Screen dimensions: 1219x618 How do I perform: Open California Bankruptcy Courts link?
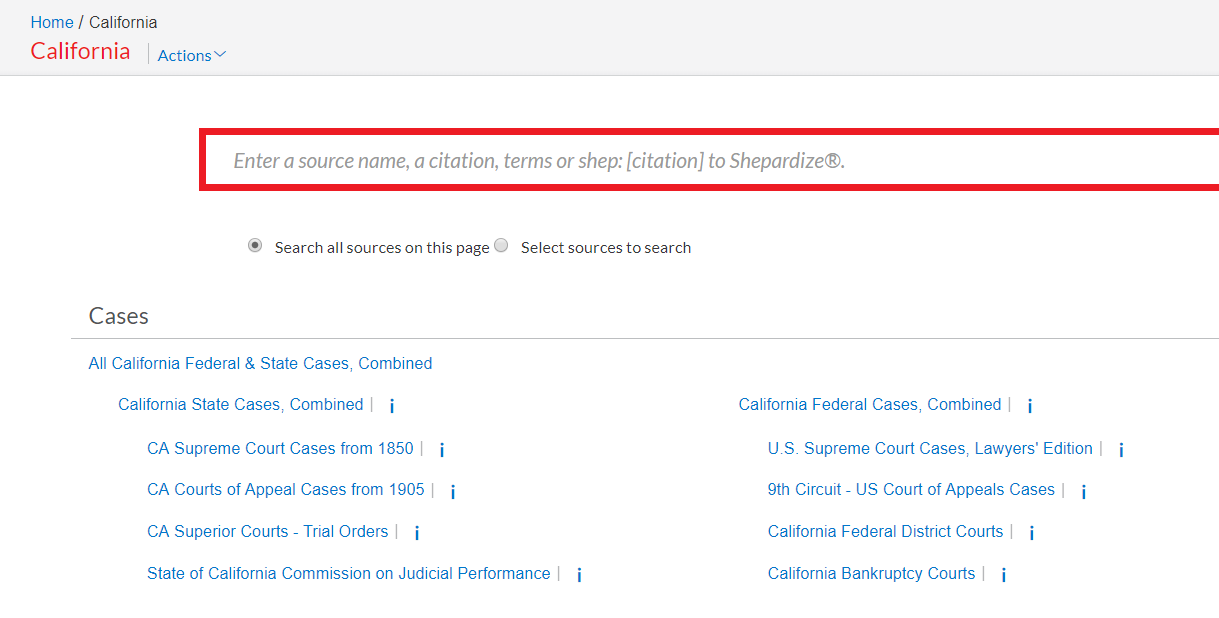tap(871, 573)
